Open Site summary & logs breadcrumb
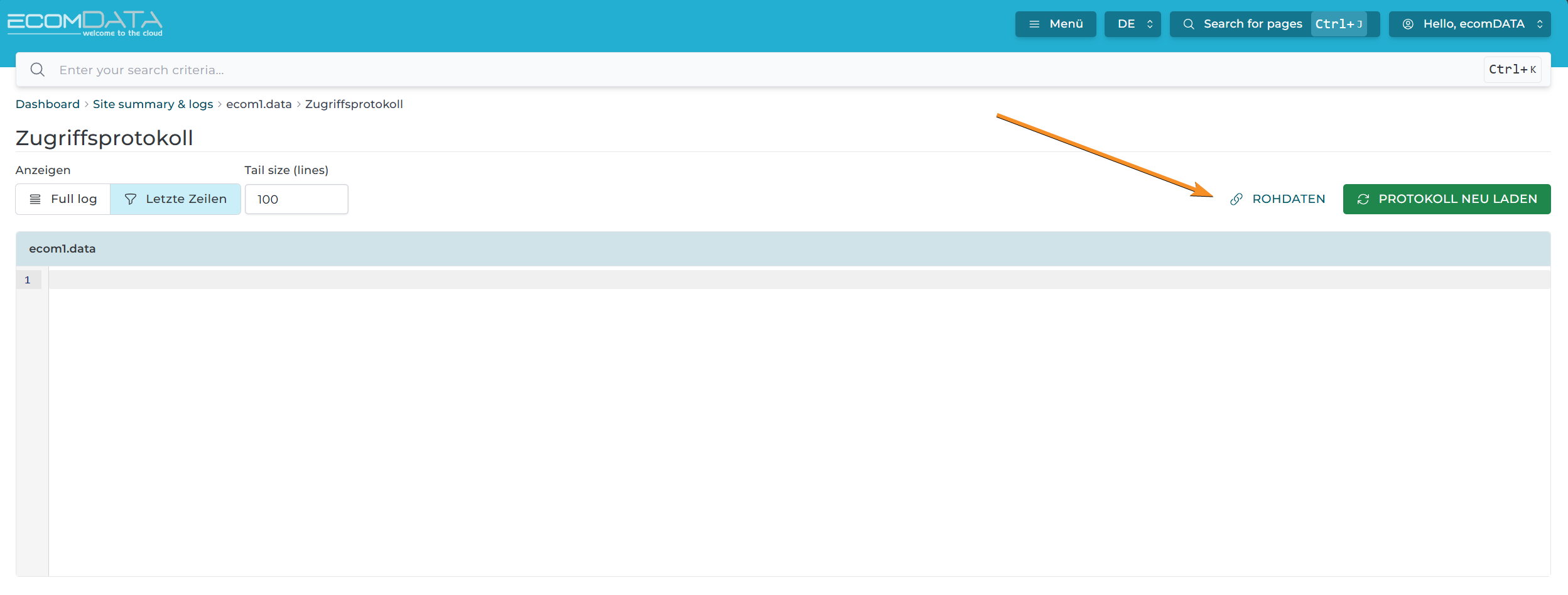1568x595 pixels. tap(153, 104)
